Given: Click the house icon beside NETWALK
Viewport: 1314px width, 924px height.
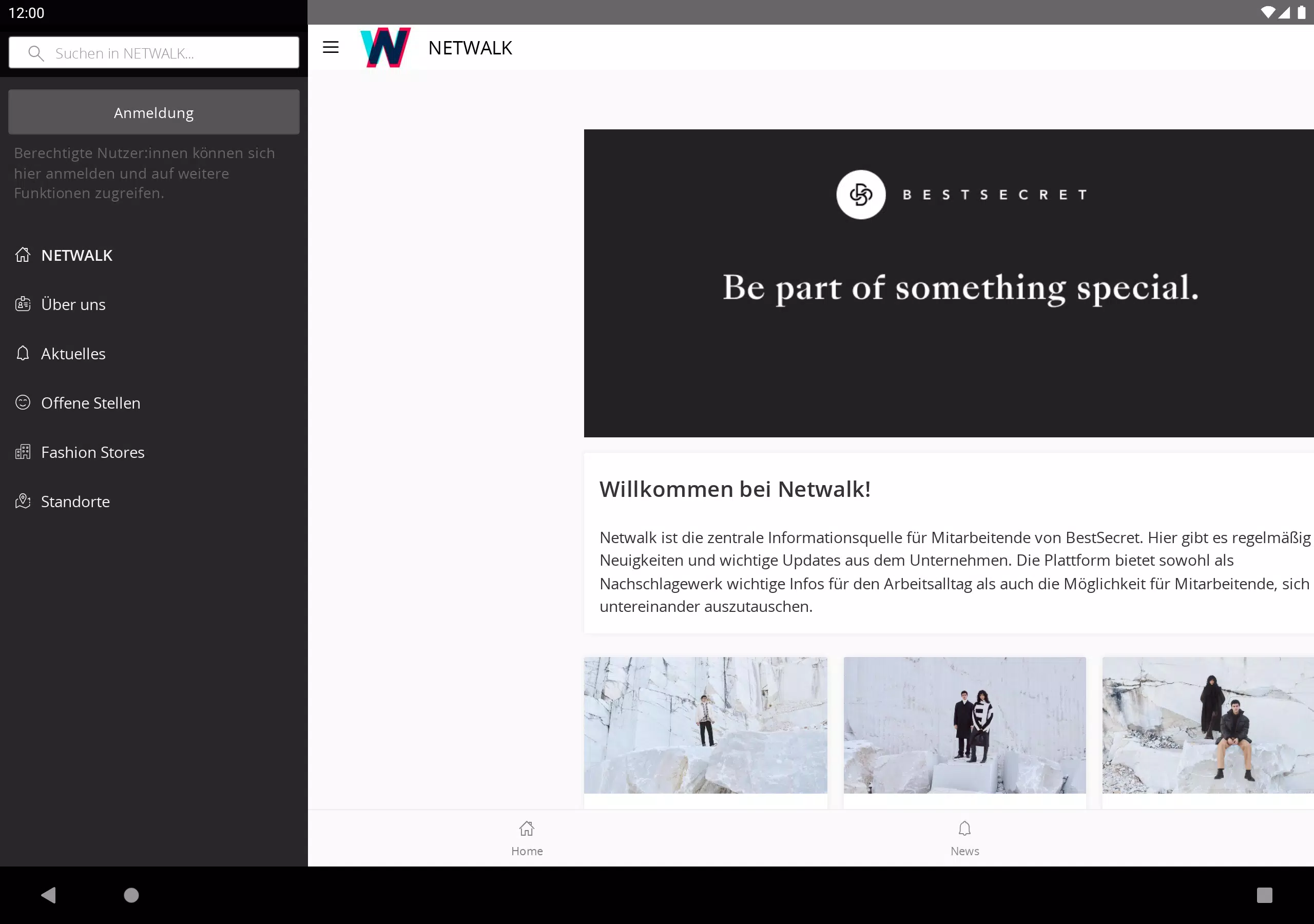Looking at the screenshot, I should tap(23, 255).
